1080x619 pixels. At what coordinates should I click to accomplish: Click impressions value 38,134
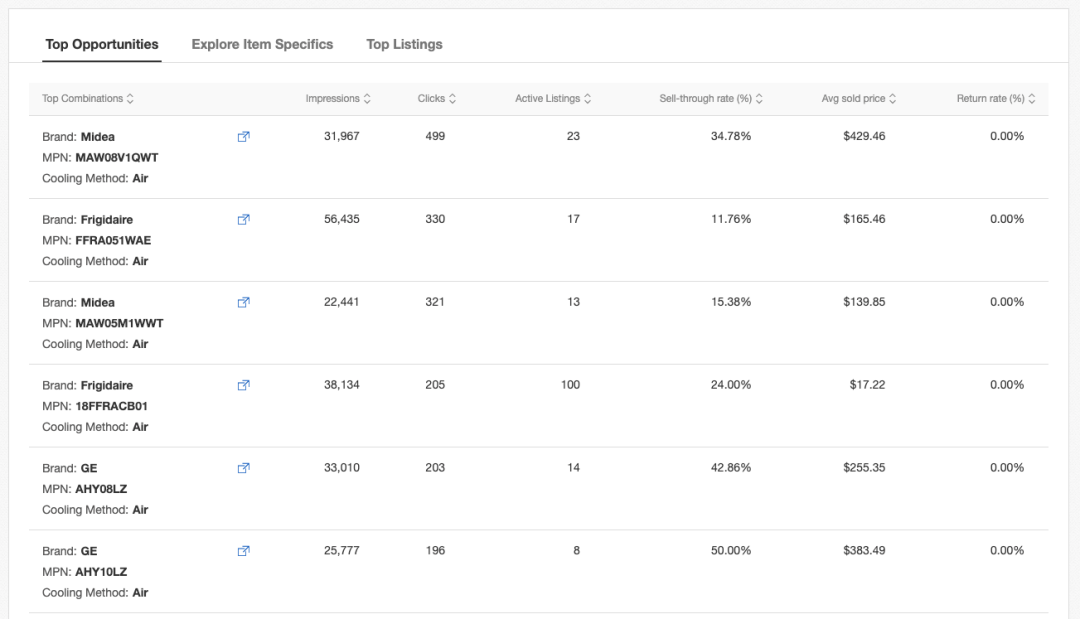[342, 385]
